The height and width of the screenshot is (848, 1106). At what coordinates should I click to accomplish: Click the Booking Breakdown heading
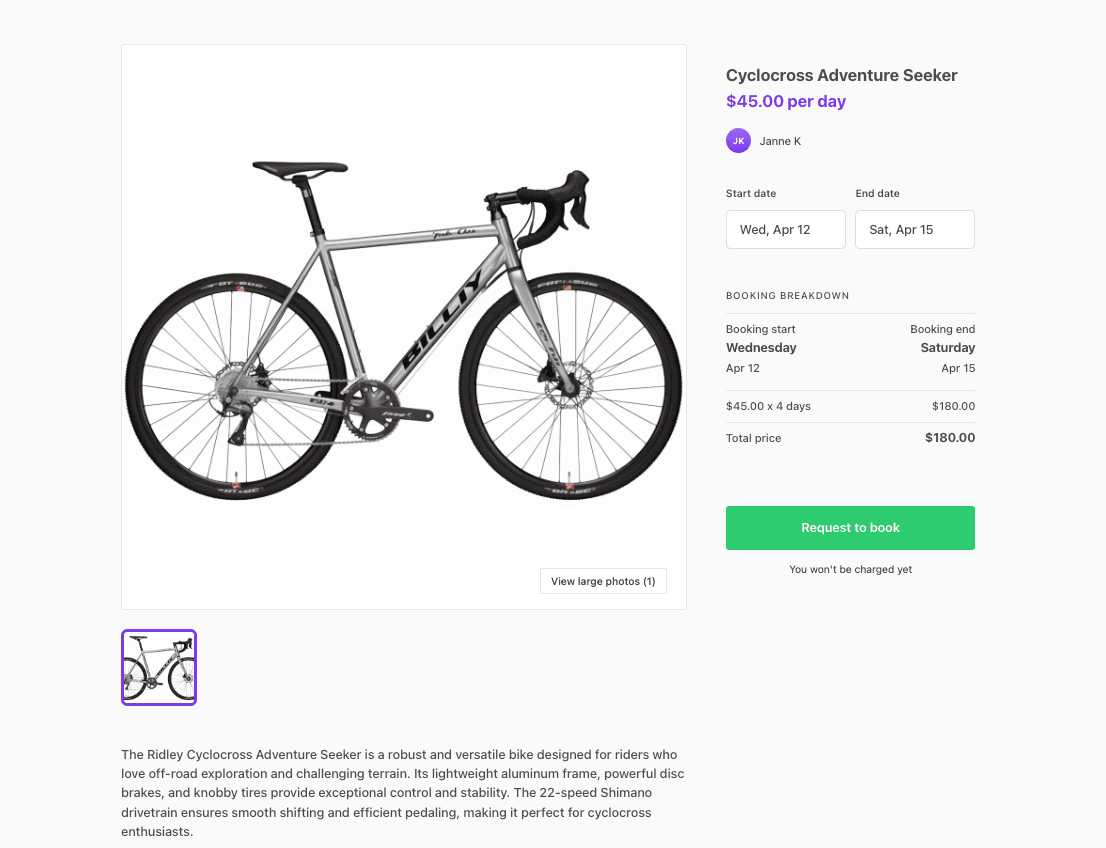pyautogui.click(x=787, y=296)
